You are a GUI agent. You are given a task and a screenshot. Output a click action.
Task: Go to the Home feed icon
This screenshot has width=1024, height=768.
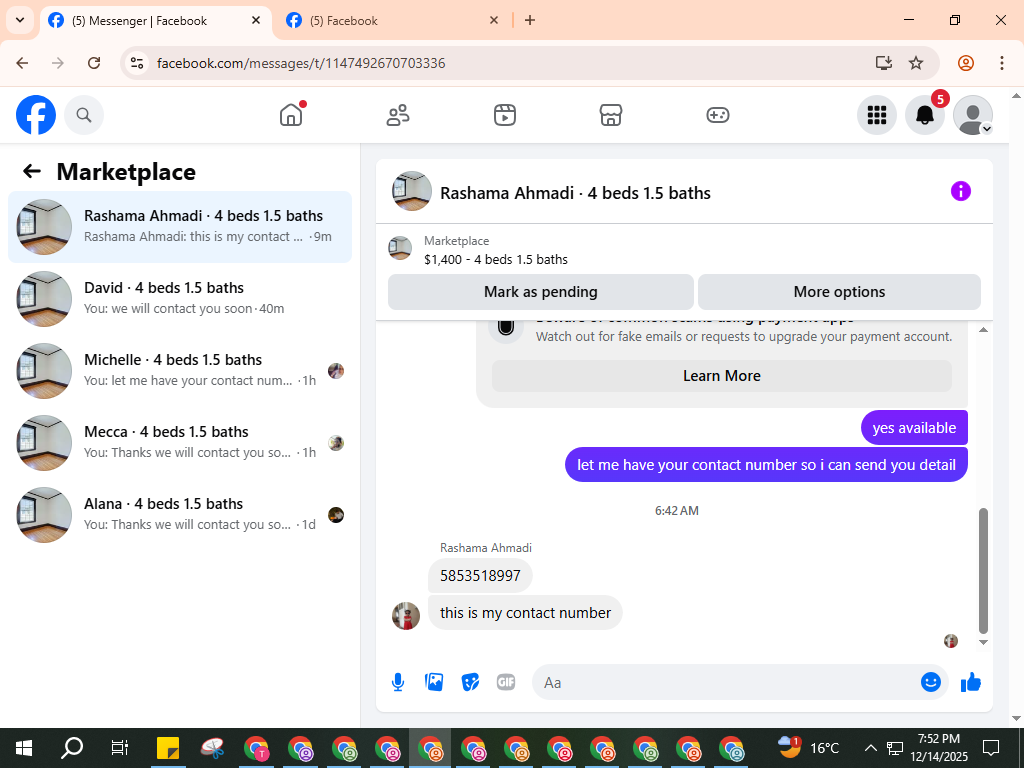[291, 115]
